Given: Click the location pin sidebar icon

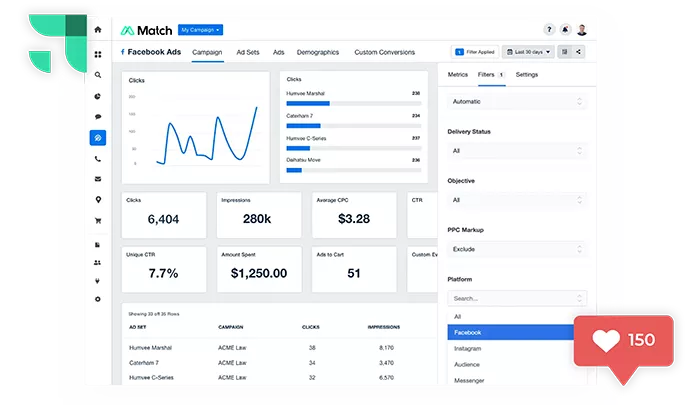Looking at the screenshot, I should pos(97,200).
